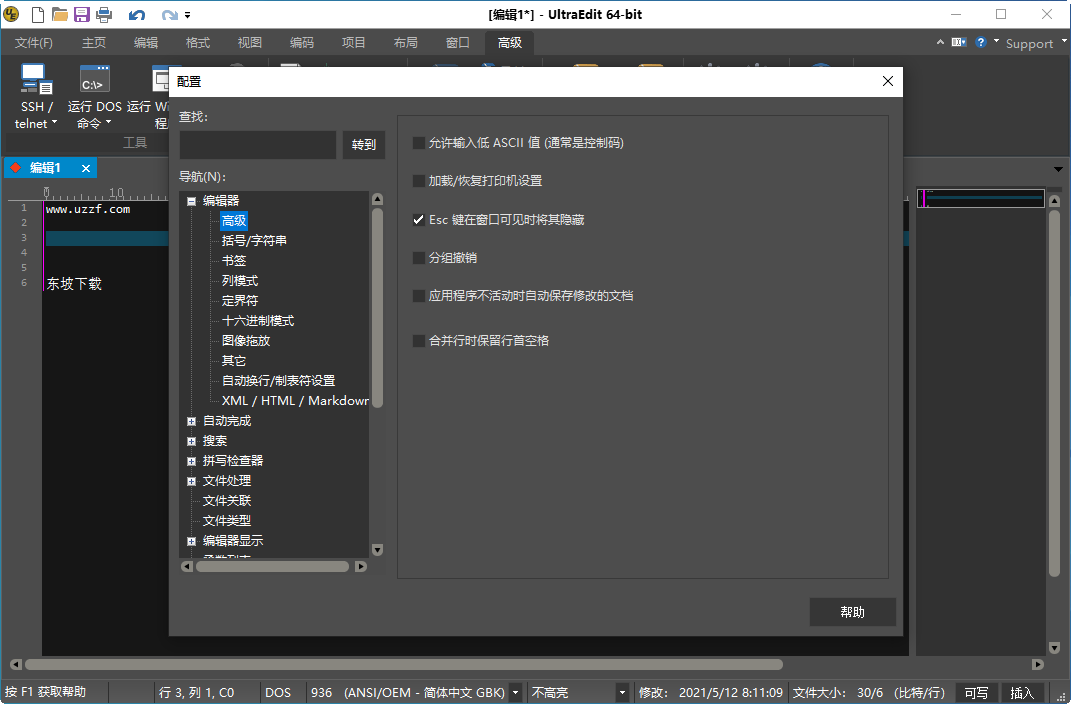Expand the 搜索 tree node
The width and height of the screenshot is (1071, 704).
click(191, 442)
